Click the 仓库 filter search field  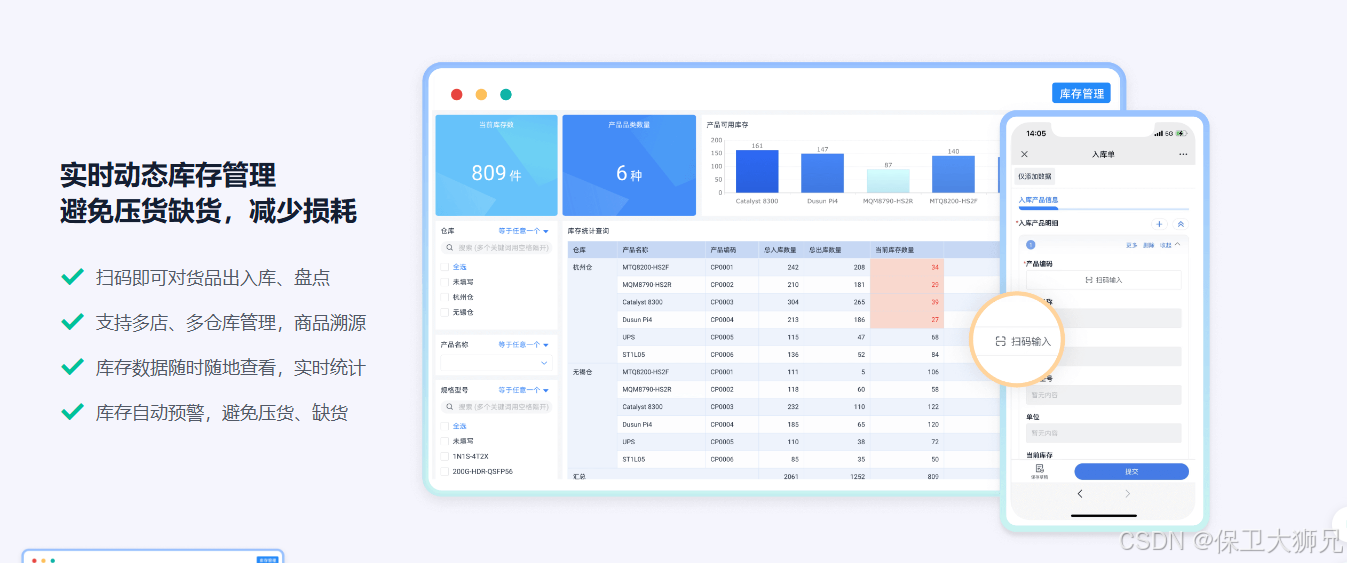(x=496, y=248)
